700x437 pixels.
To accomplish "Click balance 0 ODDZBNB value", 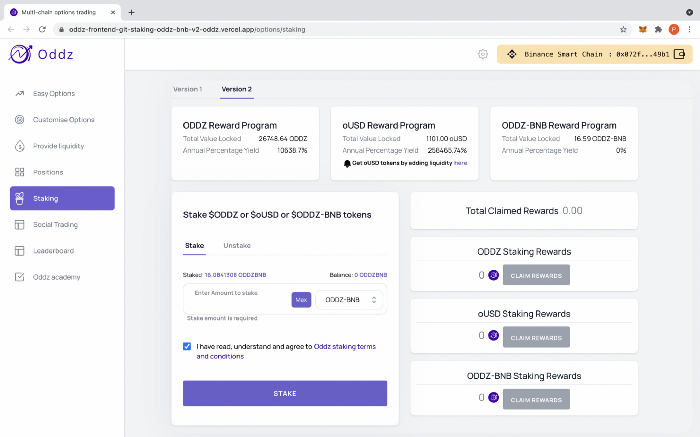I will click(371, 275).
